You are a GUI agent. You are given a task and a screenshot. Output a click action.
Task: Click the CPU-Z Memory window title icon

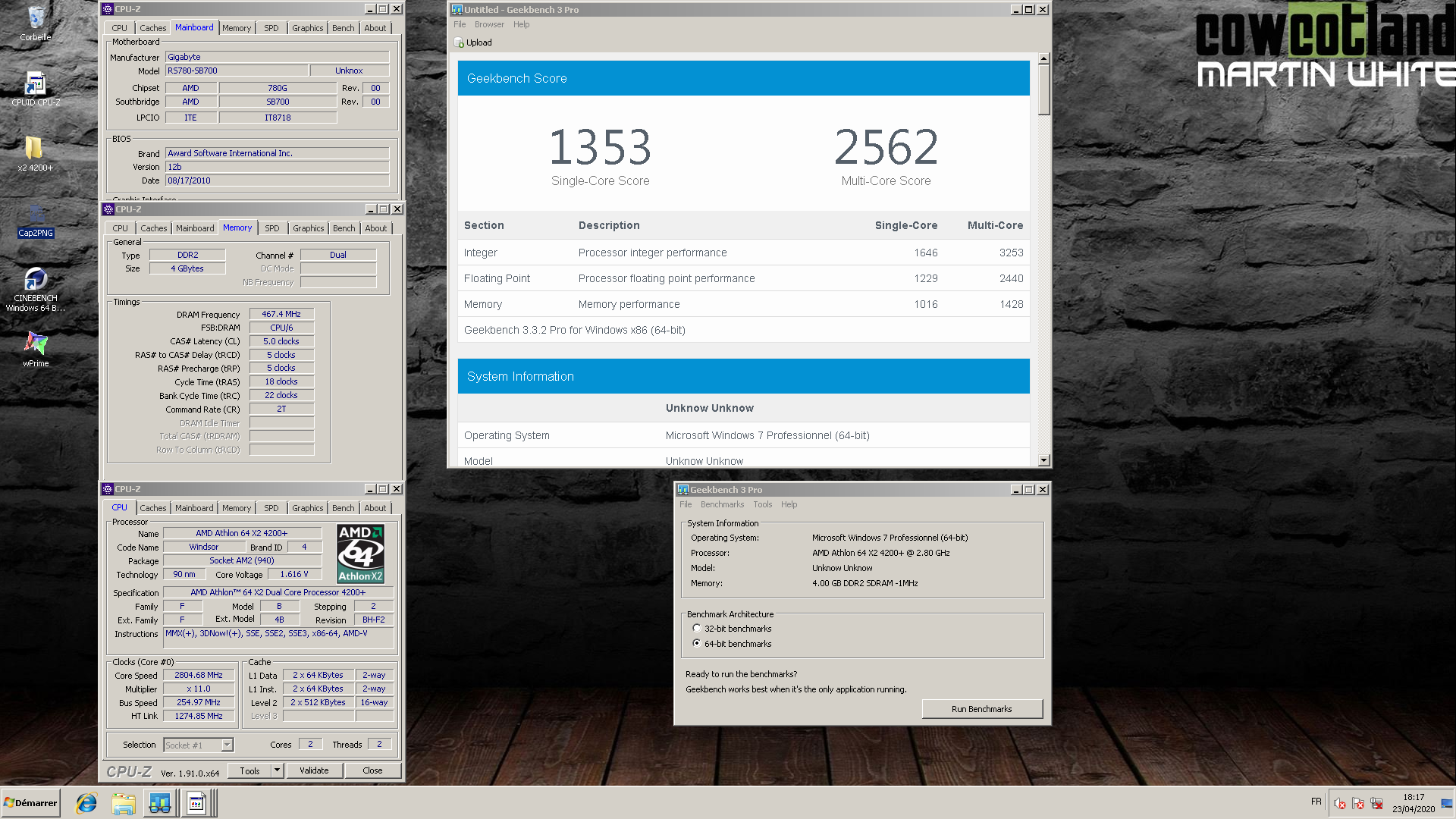click(x=108, y=209)
